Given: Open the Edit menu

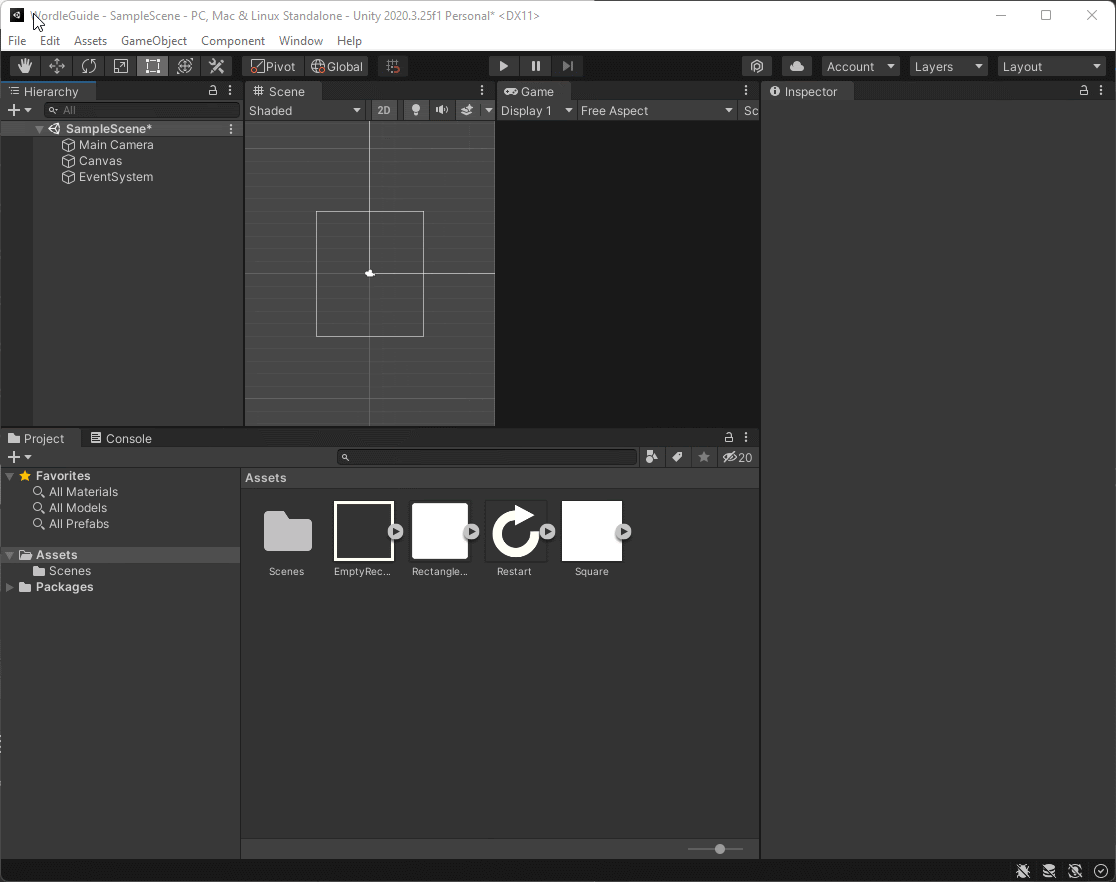Looking at the screenshot, I should 50,41.
